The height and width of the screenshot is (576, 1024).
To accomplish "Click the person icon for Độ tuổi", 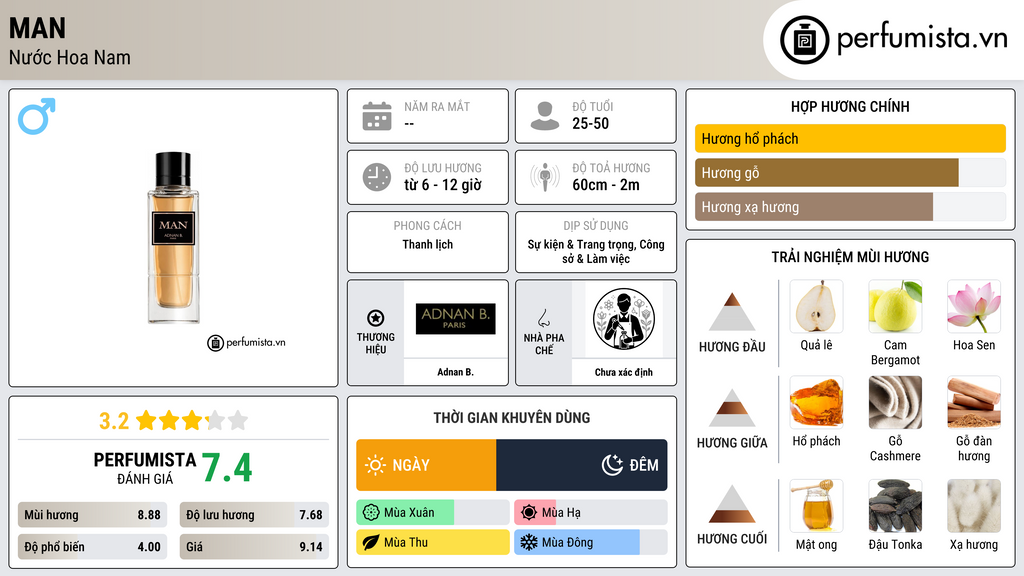I will point(545,116).
